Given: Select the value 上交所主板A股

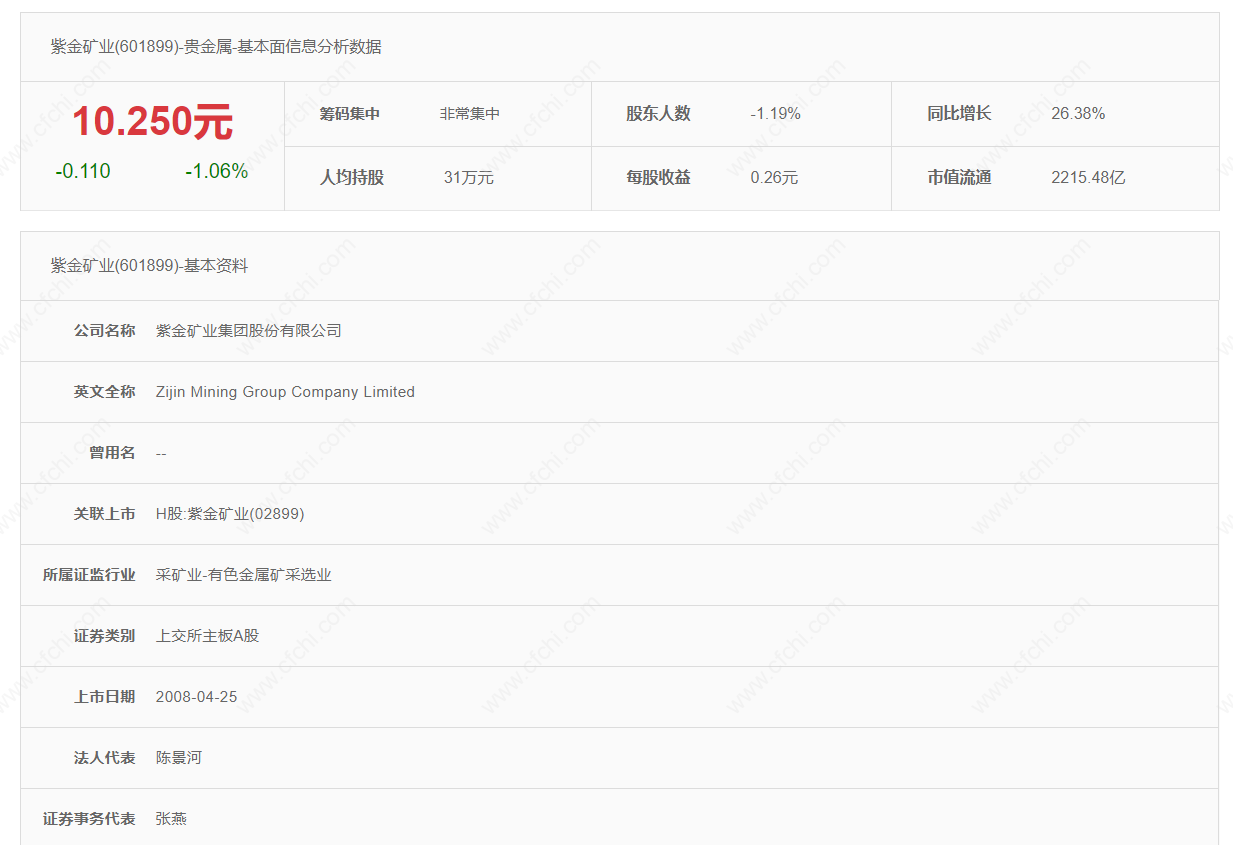Looking at the screenshot, I should tap(207, 636).
